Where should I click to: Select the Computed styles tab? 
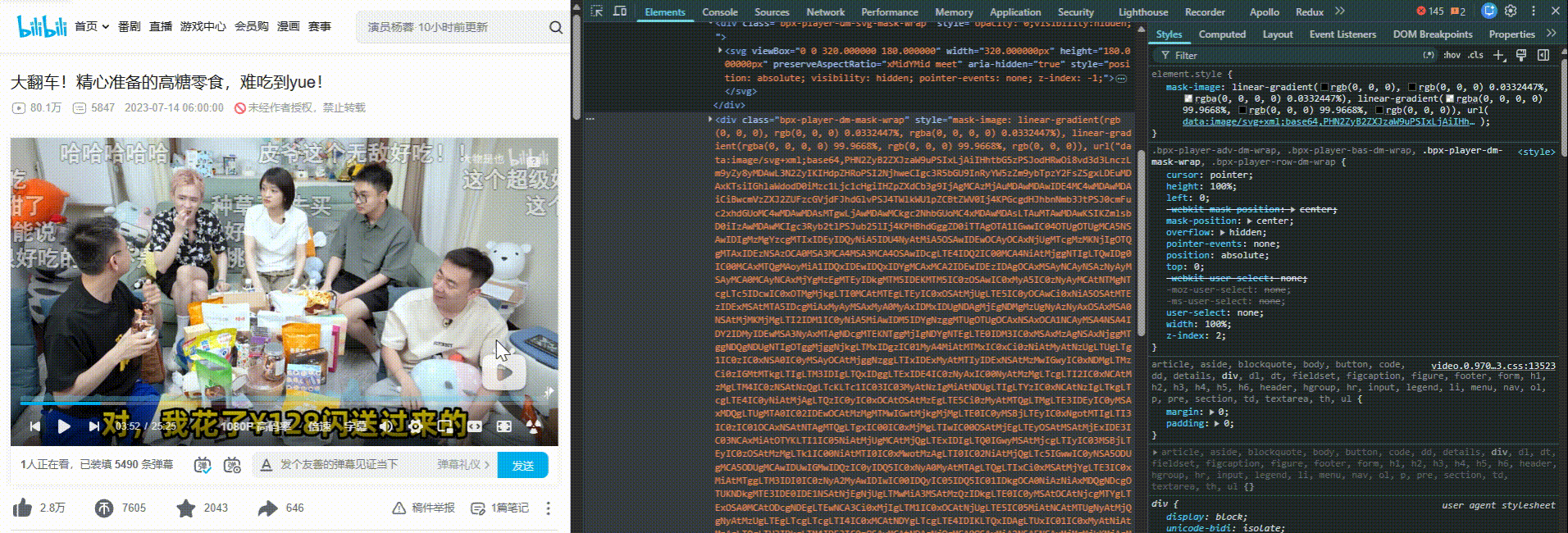tap(1222, 34)
